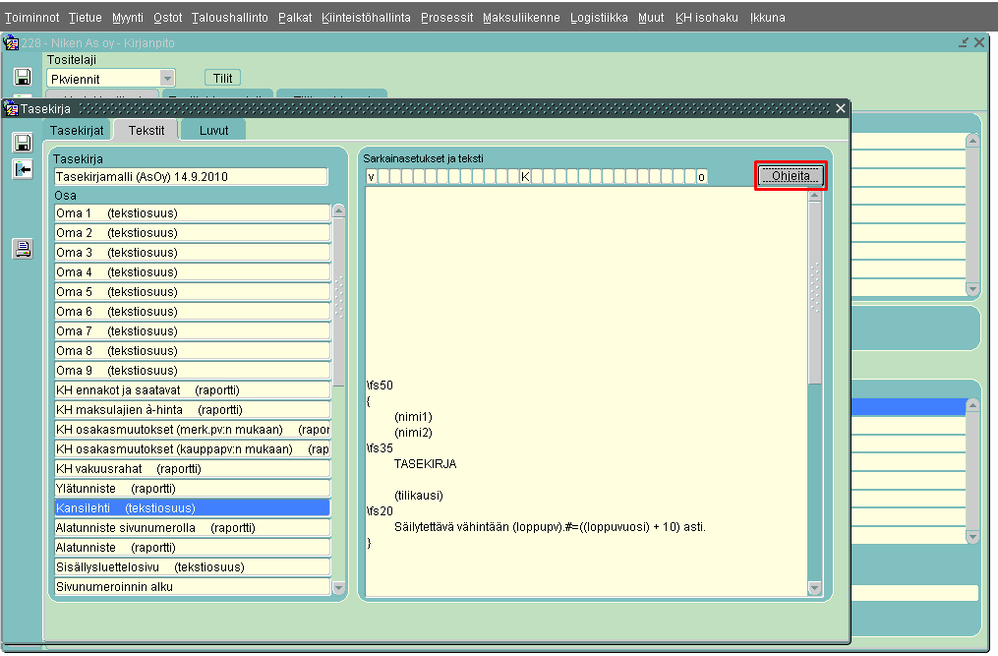Select Oma 1 (tekstiosuus) row
The width and height of the screenshot is (998, 656).
click(192, 213)
